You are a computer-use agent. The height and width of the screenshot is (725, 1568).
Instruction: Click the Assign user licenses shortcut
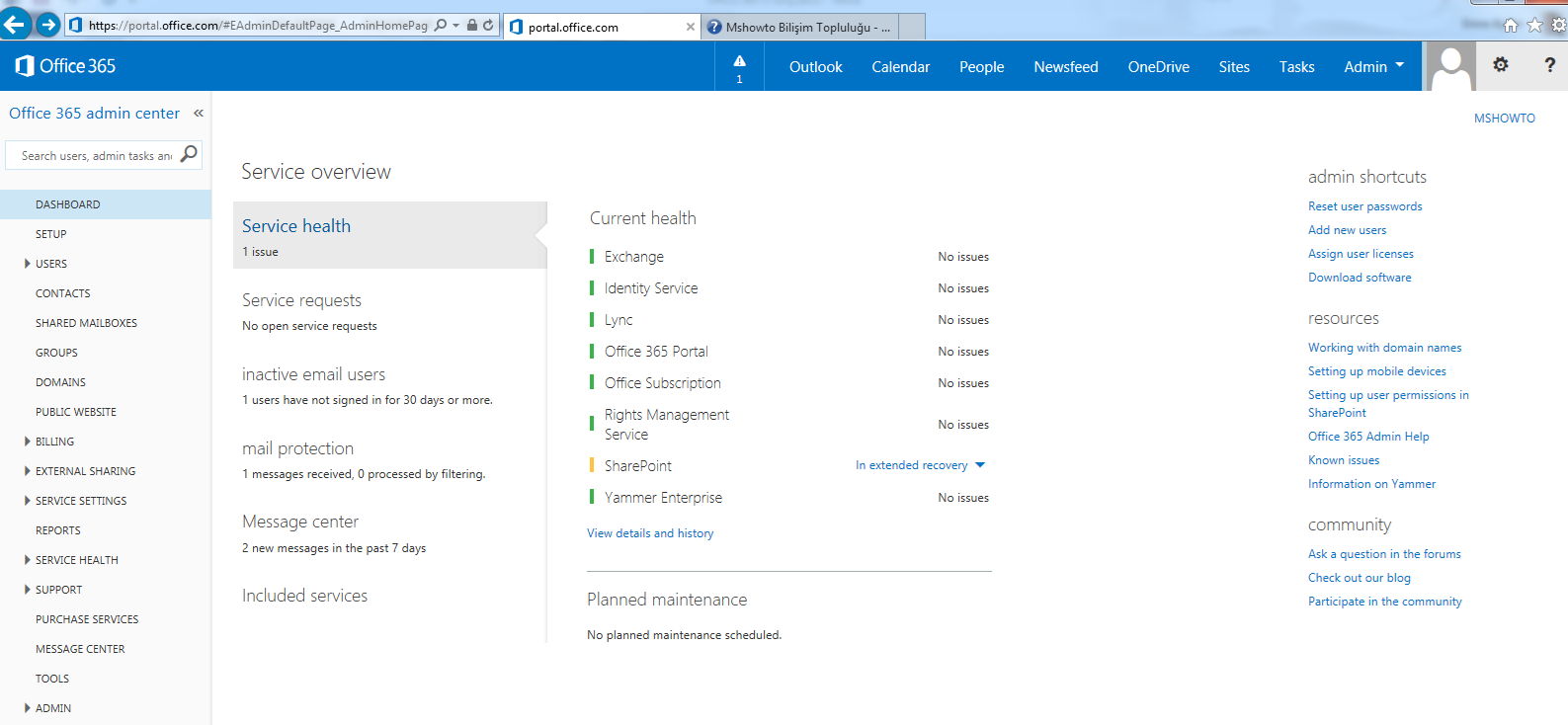point(1361,254)
